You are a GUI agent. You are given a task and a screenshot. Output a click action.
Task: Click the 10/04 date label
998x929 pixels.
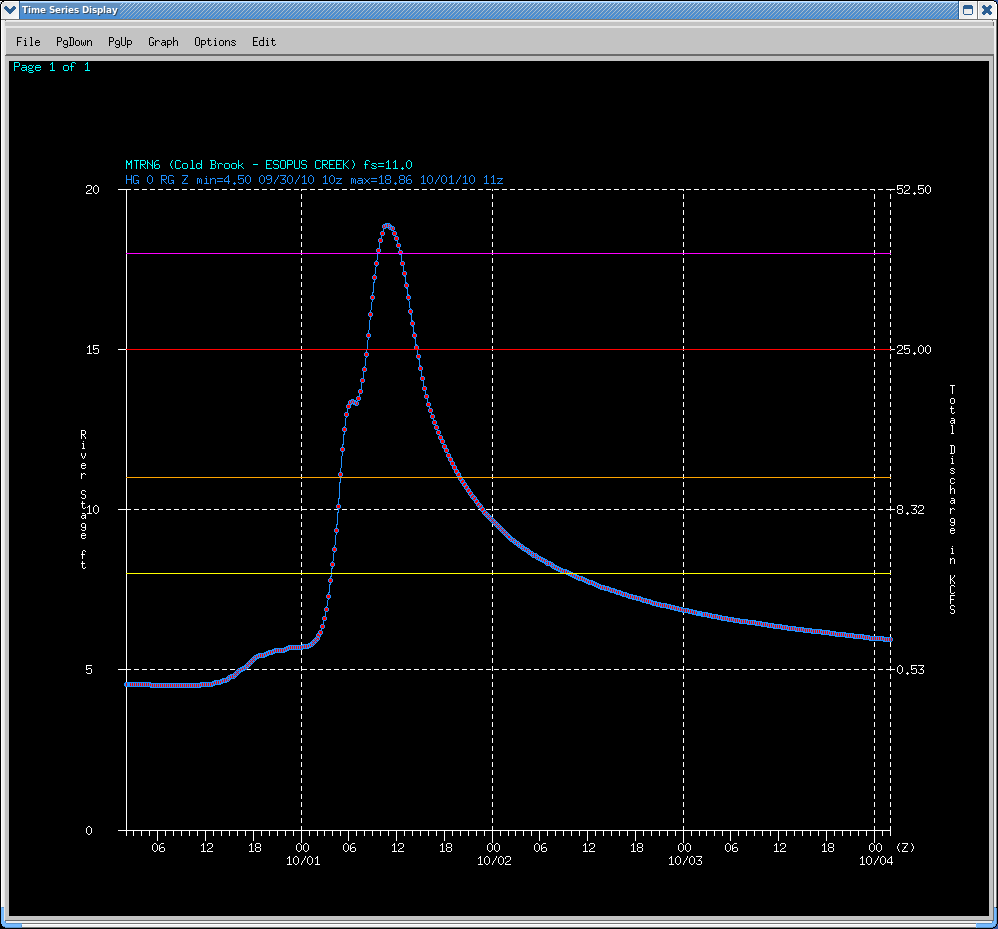[x=876, y=861]
